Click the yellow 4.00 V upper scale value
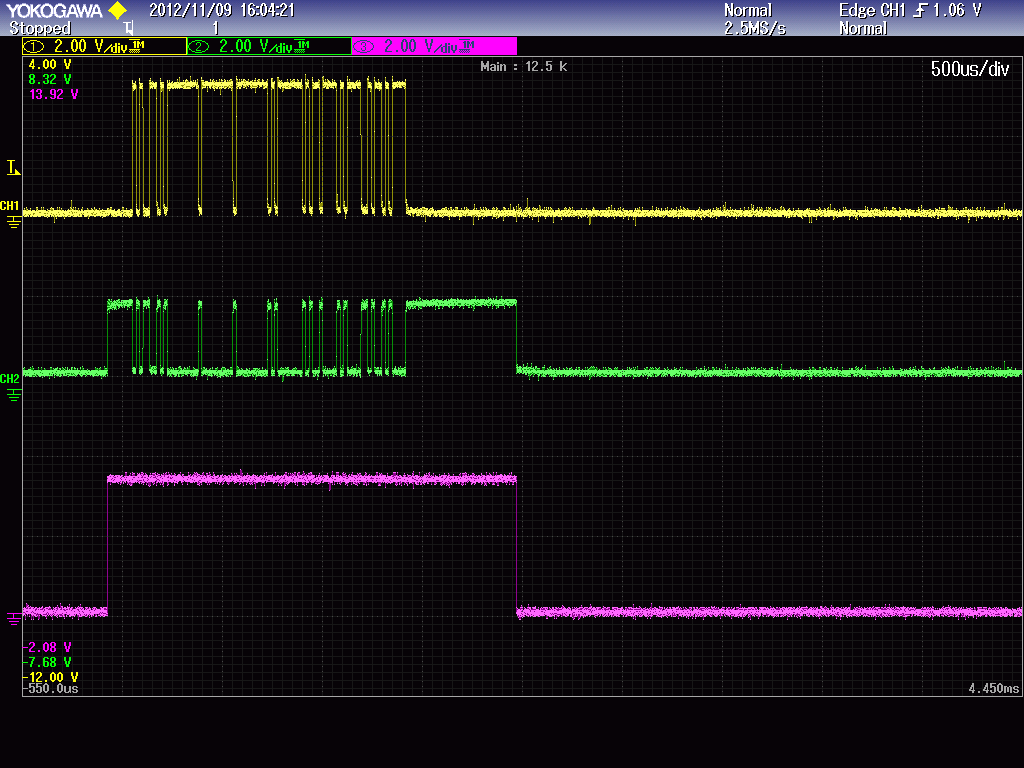Screen dimensions: 1024x768 (50, 65)
